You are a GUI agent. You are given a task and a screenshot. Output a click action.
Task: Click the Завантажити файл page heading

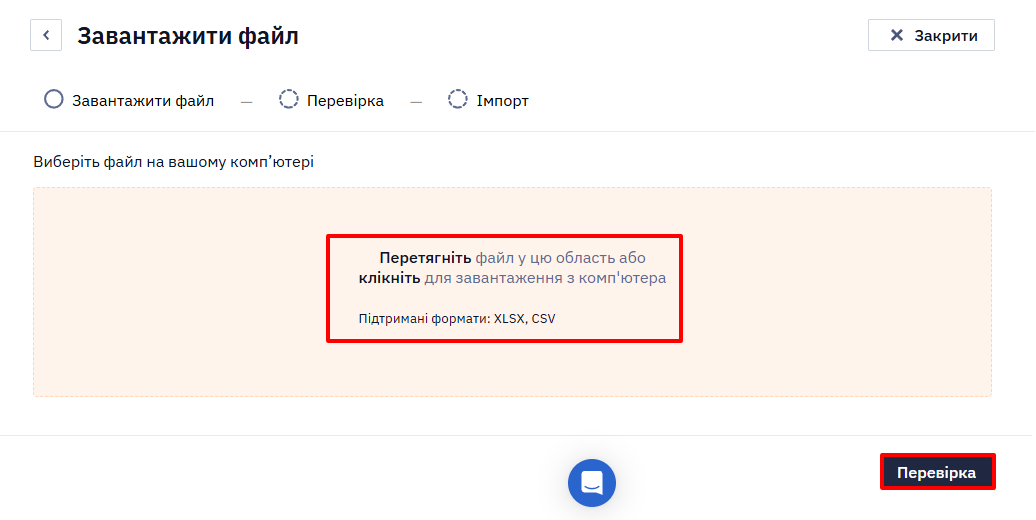(x=188, y=36)
